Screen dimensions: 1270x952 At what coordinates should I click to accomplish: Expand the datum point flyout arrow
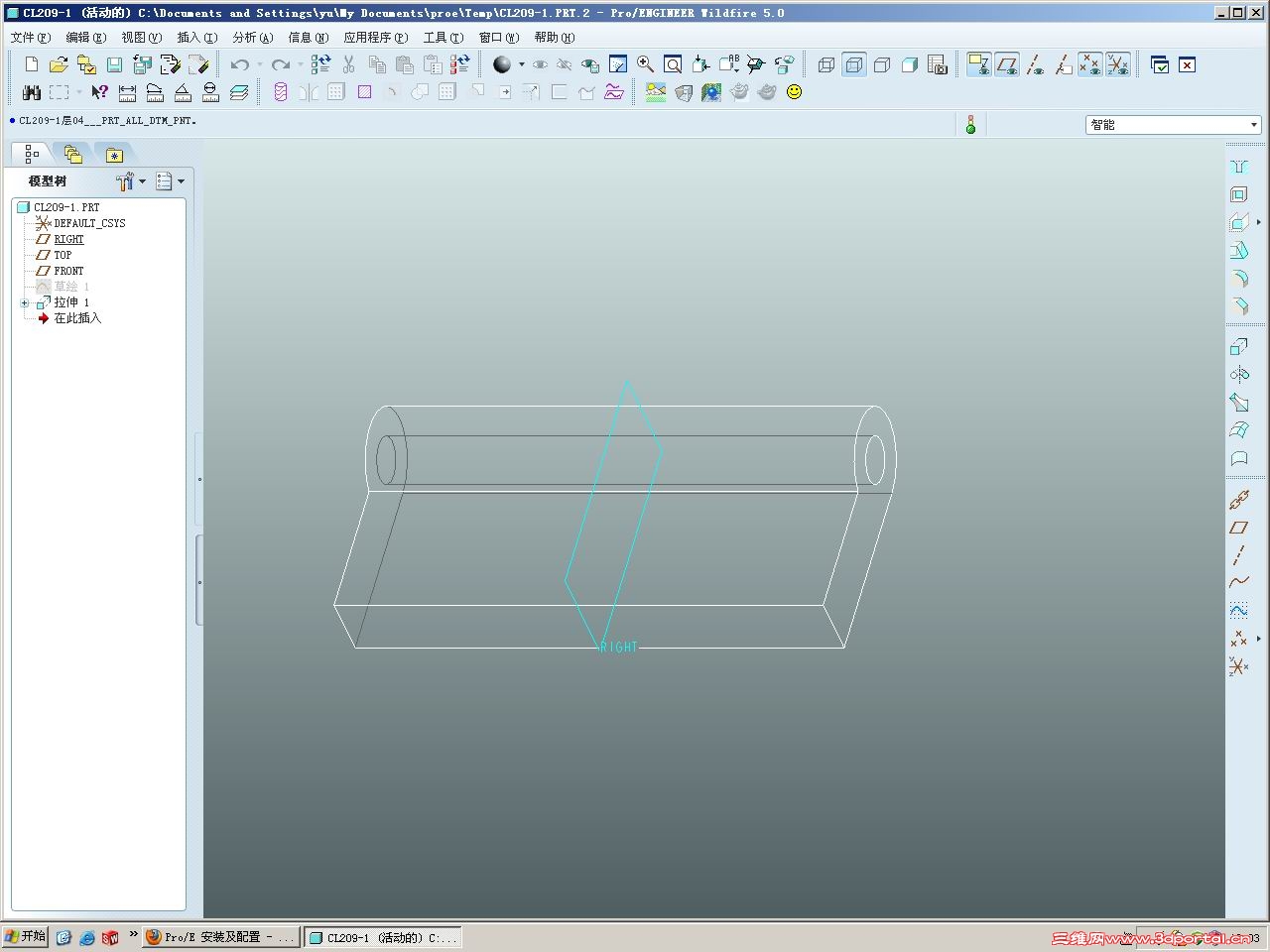(1259, 639)
